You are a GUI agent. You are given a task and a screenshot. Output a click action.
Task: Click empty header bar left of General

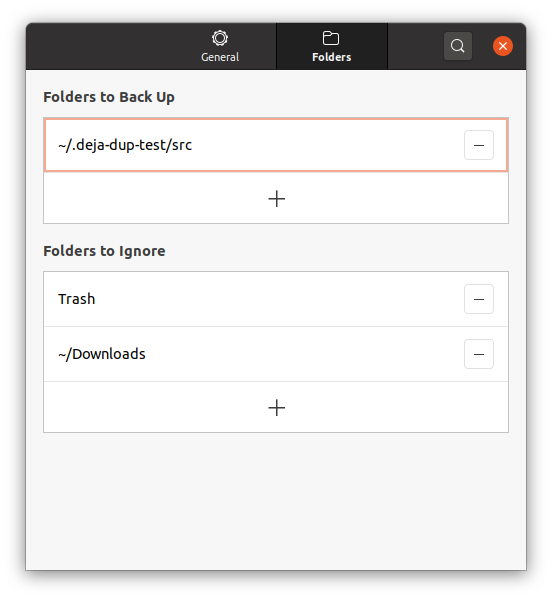(103, 46)
